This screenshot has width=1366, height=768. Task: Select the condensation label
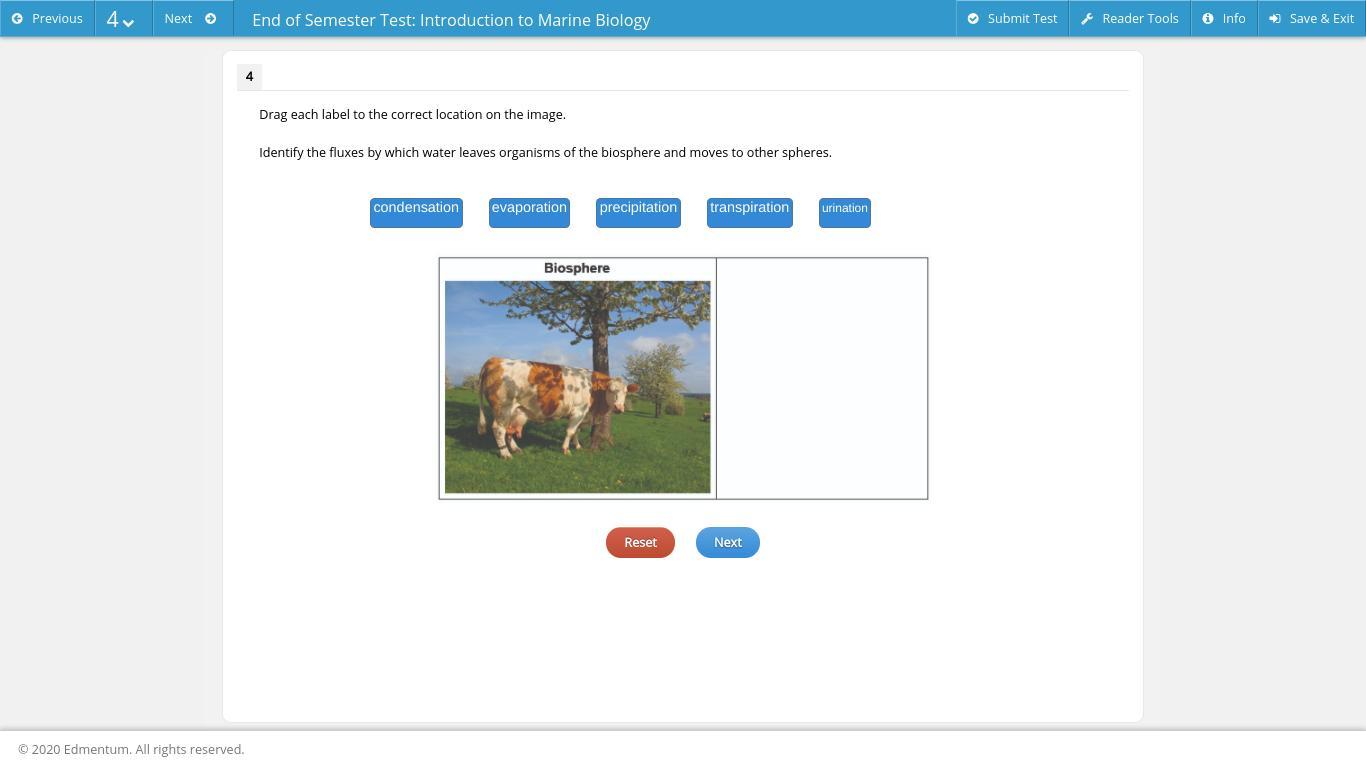coord(416,212)
